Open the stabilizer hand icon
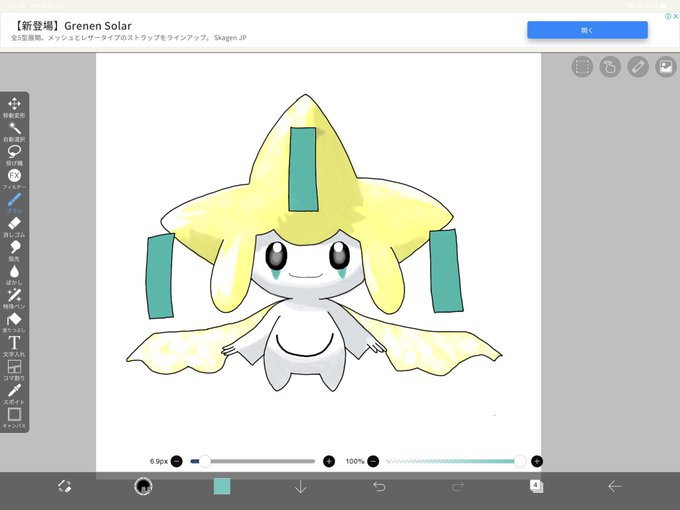This screenshot has width=680, height=510. 610,67
